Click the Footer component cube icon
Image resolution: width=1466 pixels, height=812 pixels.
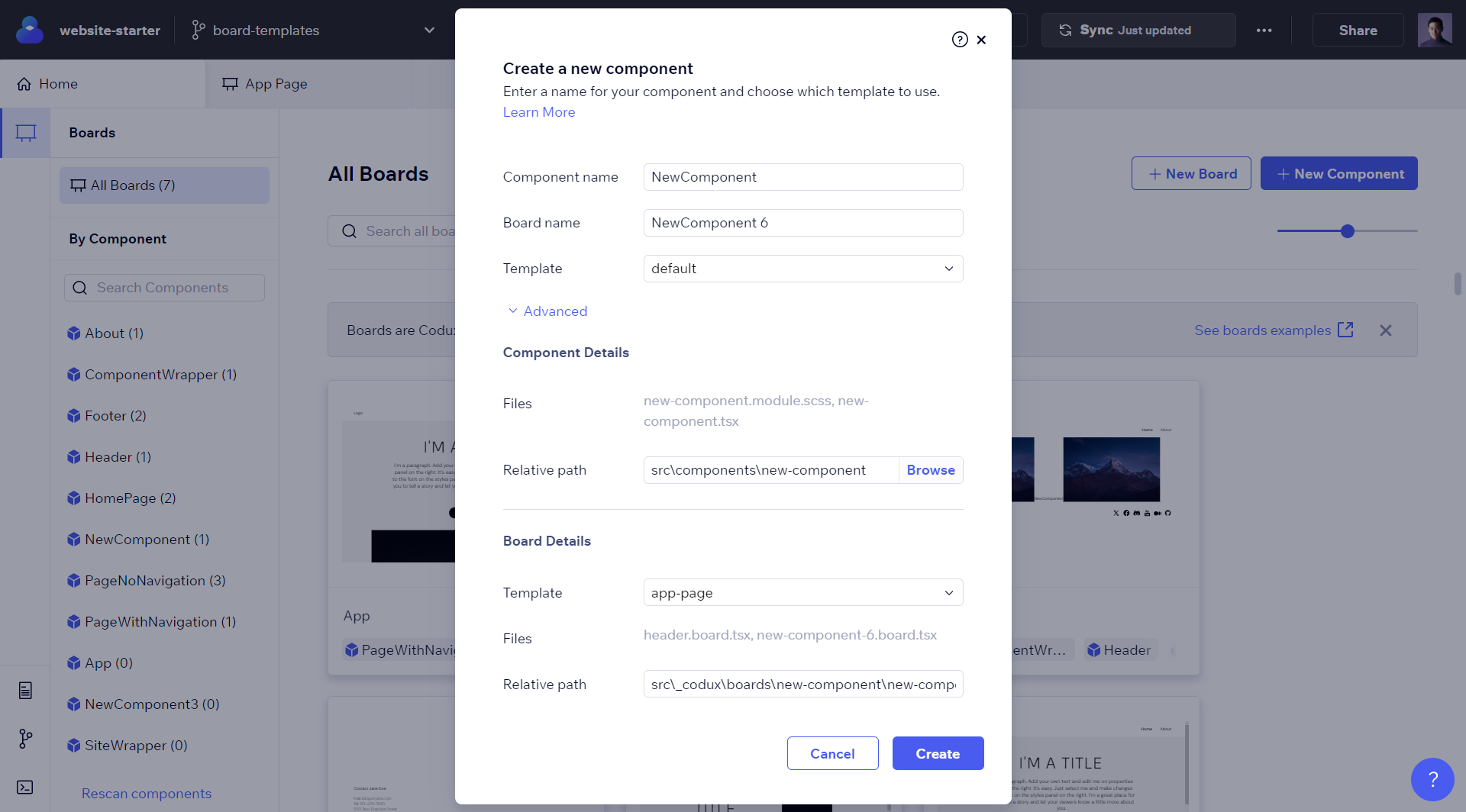[x=73, y=416]
